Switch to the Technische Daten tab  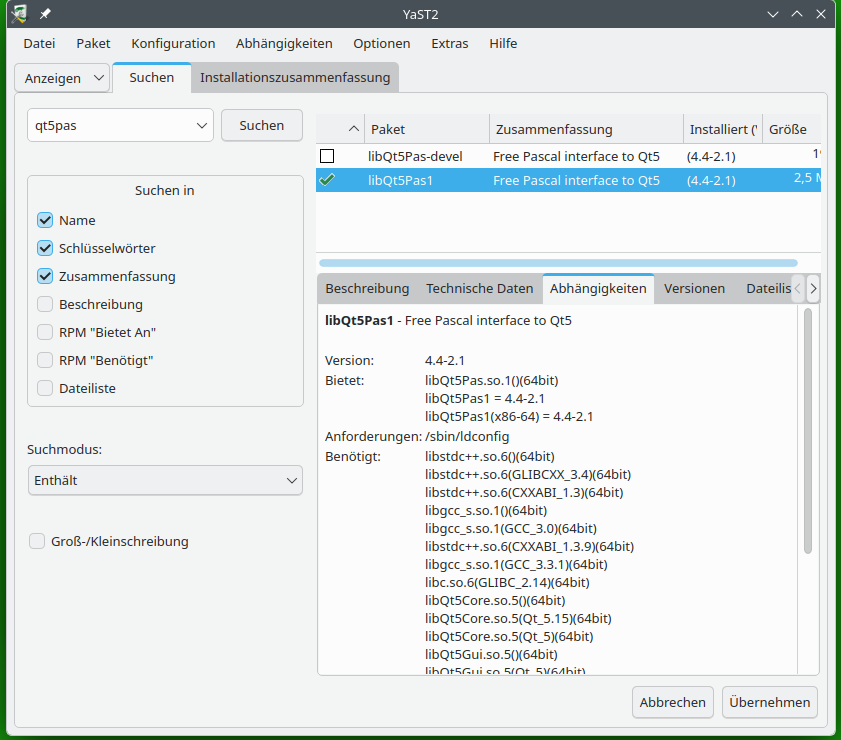point(480,288)
